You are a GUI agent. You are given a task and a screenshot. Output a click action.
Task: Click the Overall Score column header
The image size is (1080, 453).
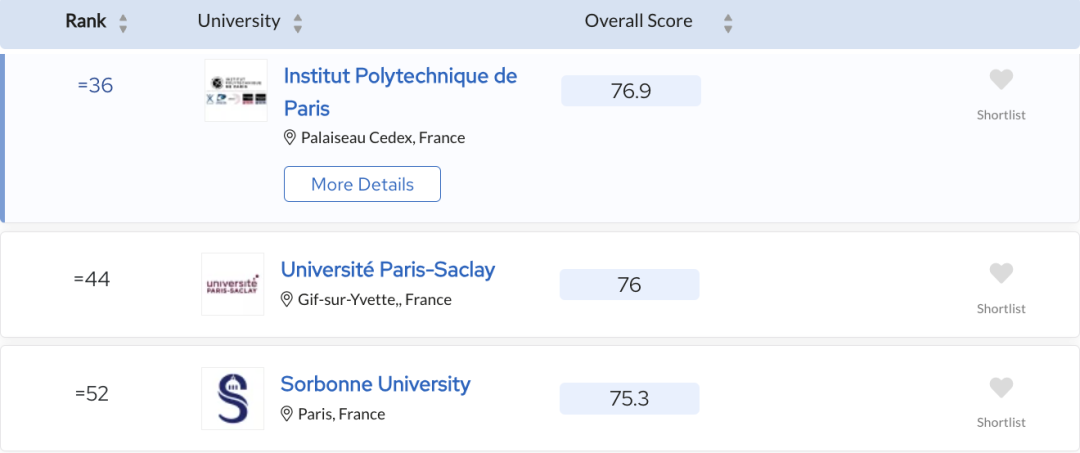point(638,21)
